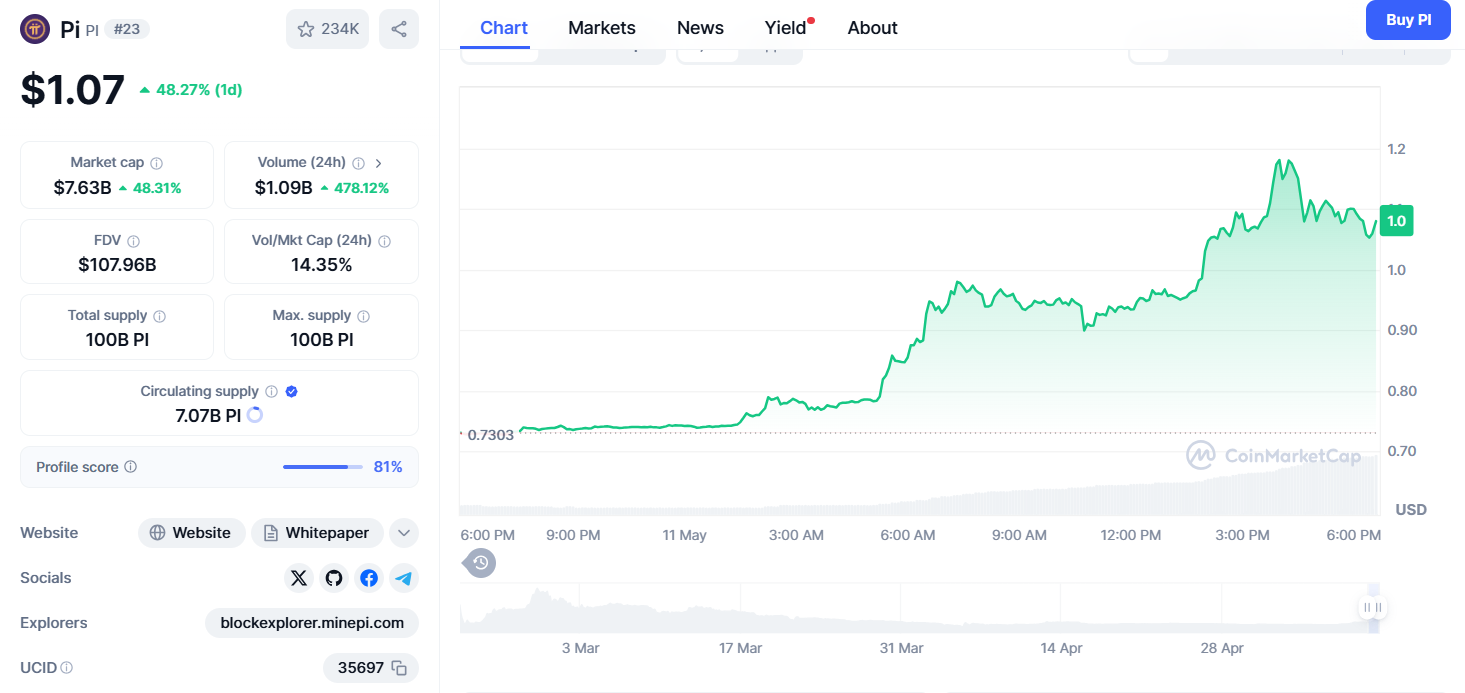The height and width of the screenshot is (693, 1465).
Task: Open the X (Twitter) social icon
Action: click(299, 578)
